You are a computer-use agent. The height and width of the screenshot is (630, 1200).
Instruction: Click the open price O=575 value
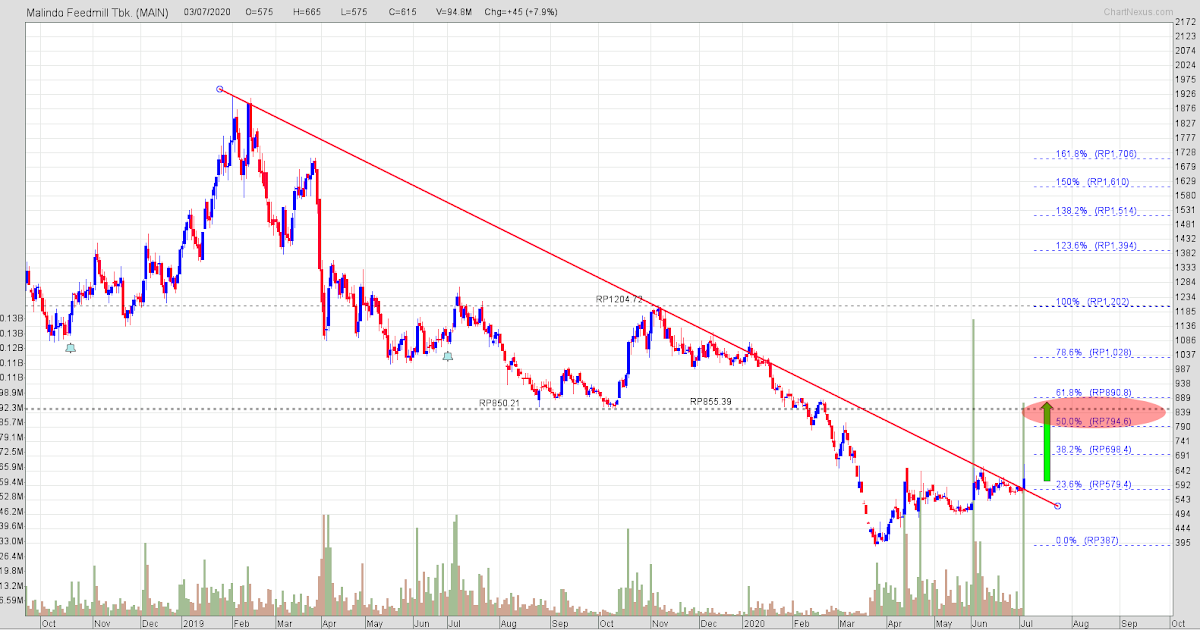[261, 12]
